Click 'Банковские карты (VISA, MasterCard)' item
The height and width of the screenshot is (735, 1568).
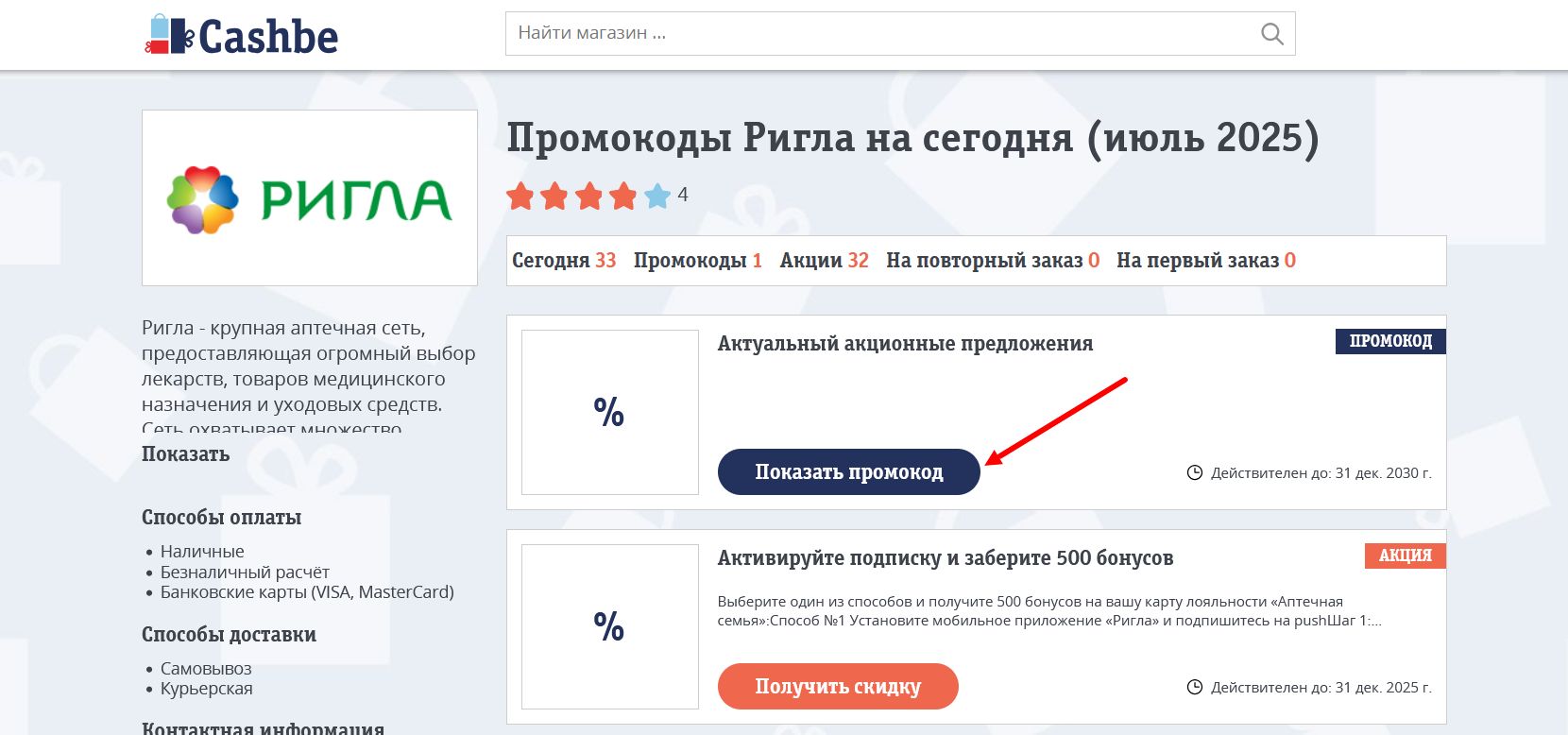pos(307,592)
